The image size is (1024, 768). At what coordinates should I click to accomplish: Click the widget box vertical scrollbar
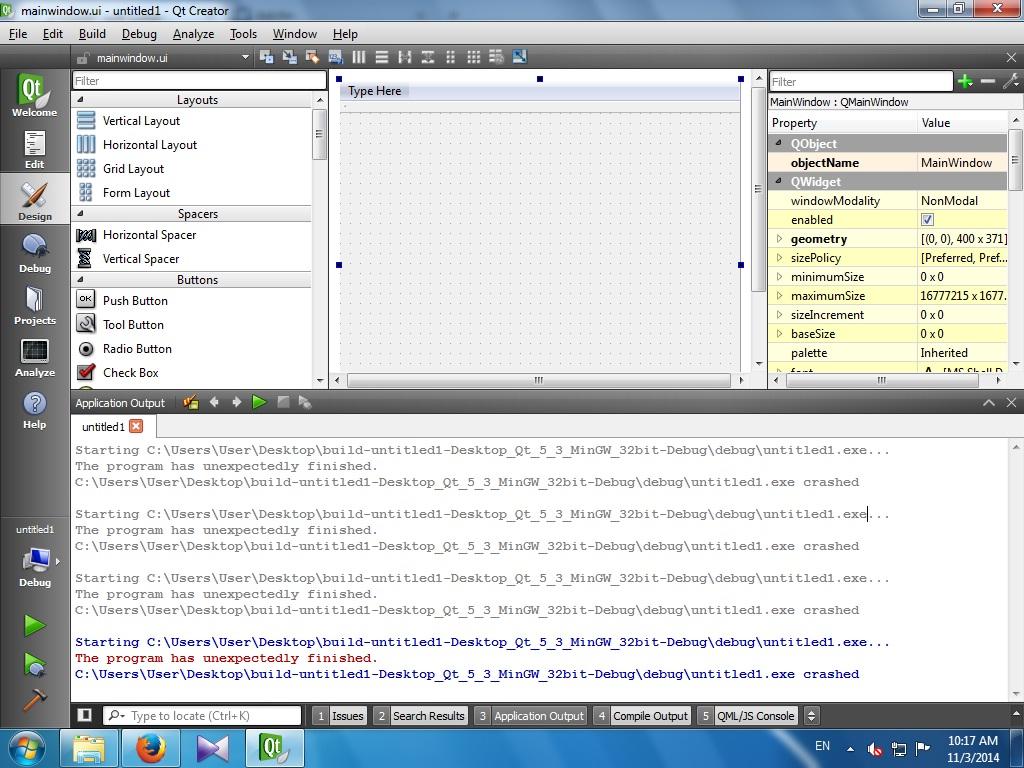pyautogui.click(x=319, y=135)
